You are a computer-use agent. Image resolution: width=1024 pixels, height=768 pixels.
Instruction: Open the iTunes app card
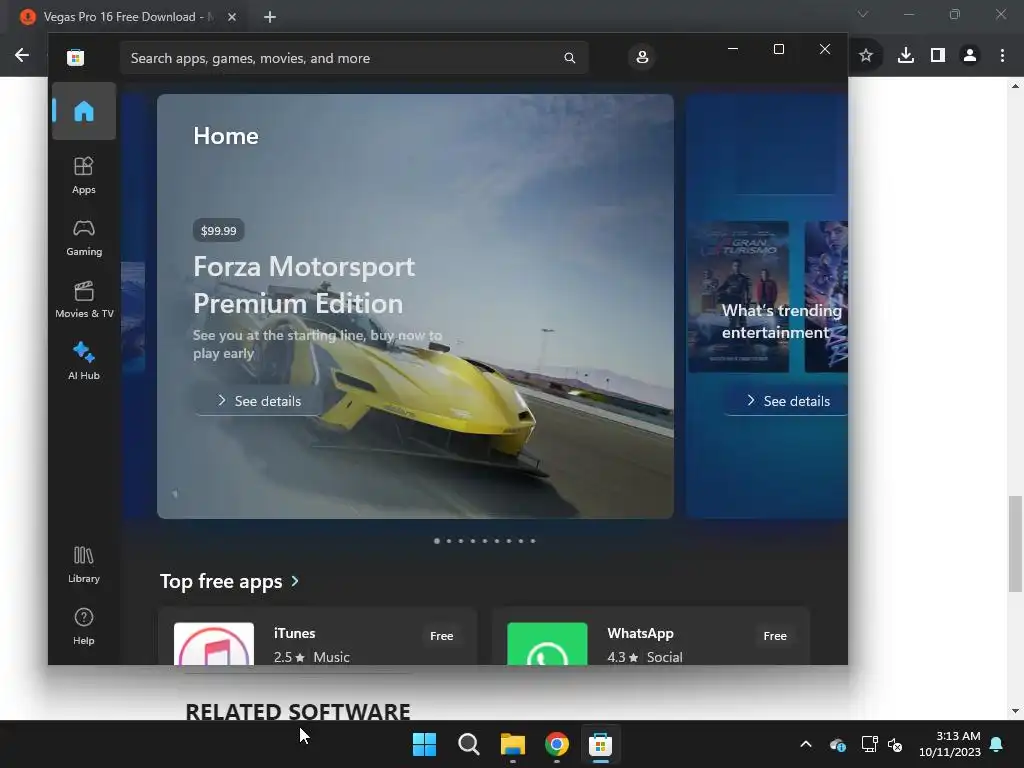pyautogui.click(x=317, y=637)
